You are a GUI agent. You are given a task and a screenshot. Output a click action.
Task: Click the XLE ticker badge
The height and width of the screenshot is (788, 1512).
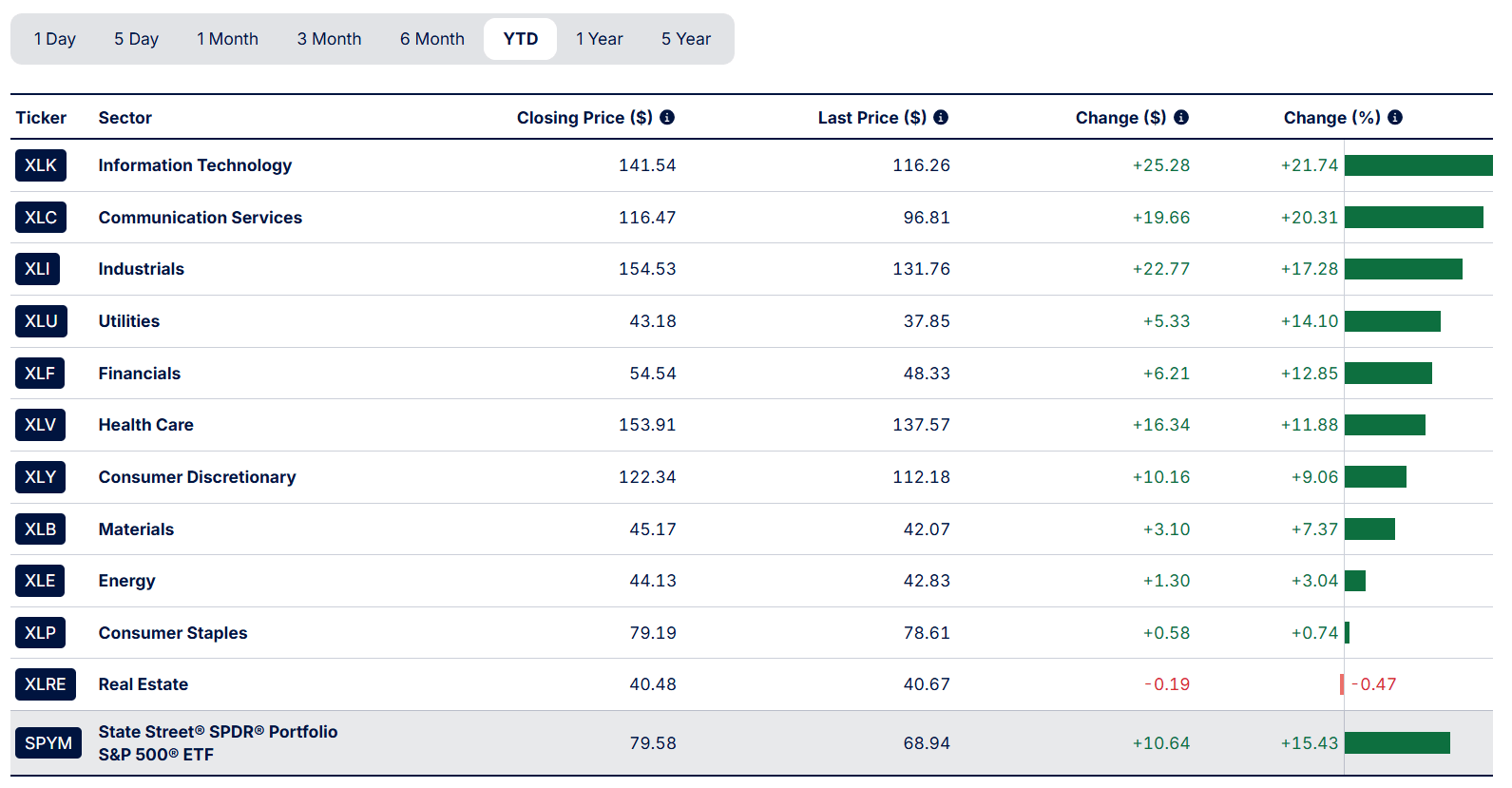point(40,581)
